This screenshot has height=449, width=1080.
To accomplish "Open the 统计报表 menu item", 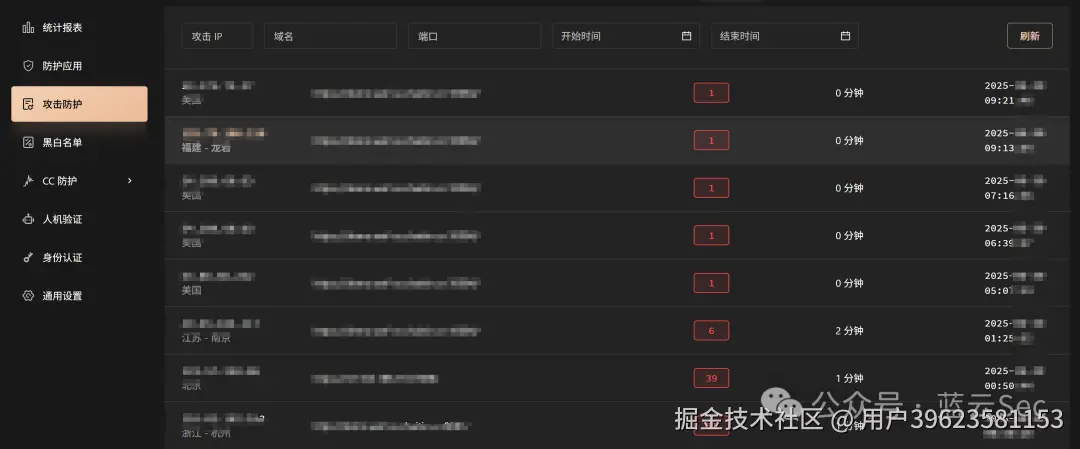I will coord(79,28).
